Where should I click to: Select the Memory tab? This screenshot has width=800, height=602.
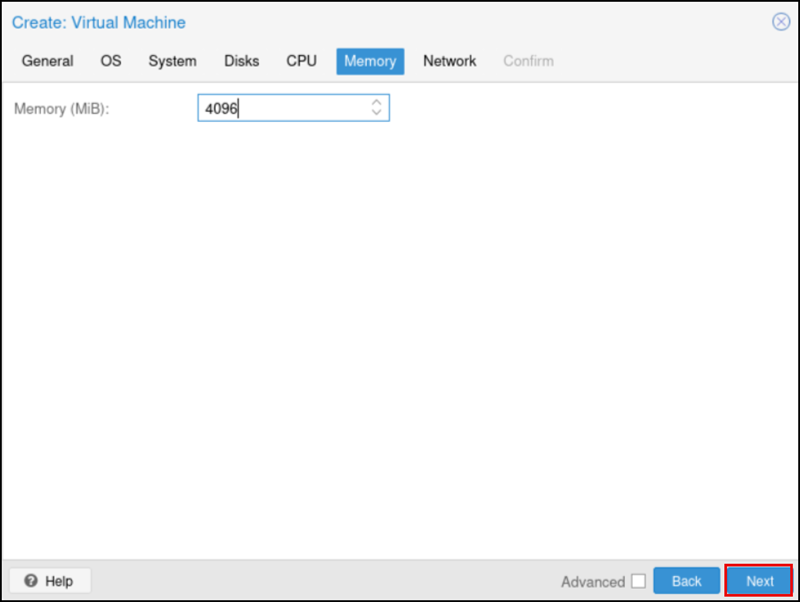coord(370,61)
